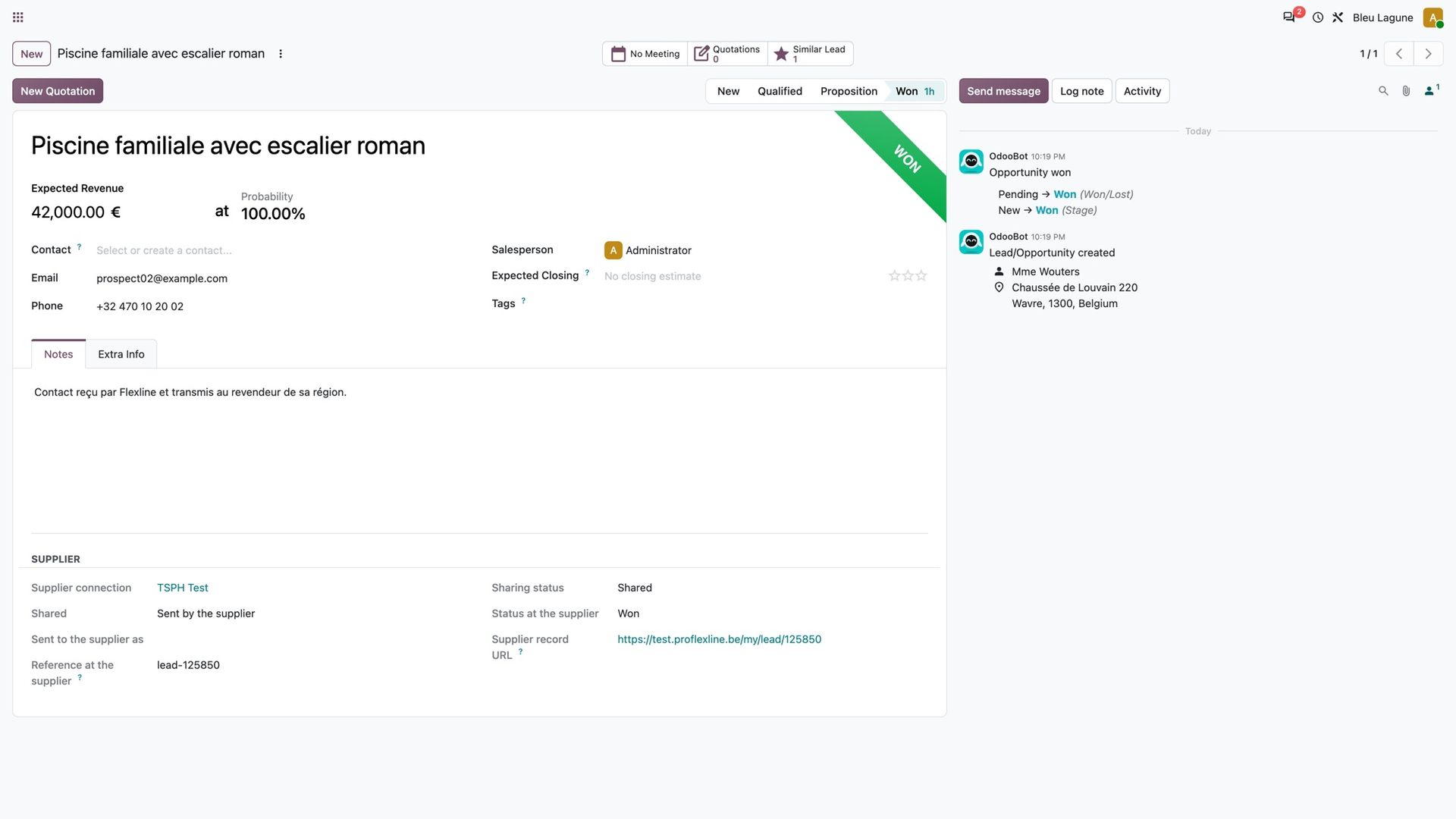1456x819 pixels.
Task: Open the main apps grid menu
Action: tap(18, 17)
